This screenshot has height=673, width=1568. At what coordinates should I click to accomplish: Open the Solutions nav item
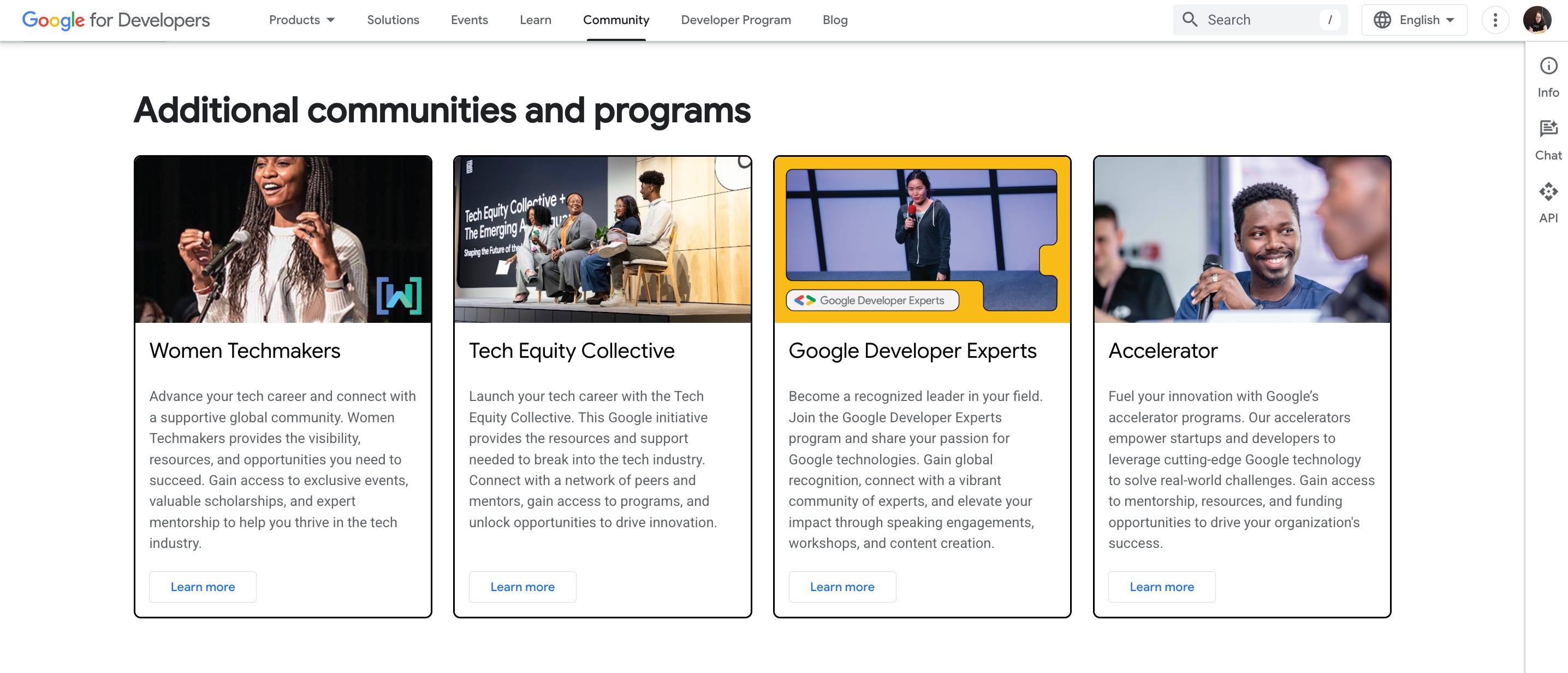point(393,20)
